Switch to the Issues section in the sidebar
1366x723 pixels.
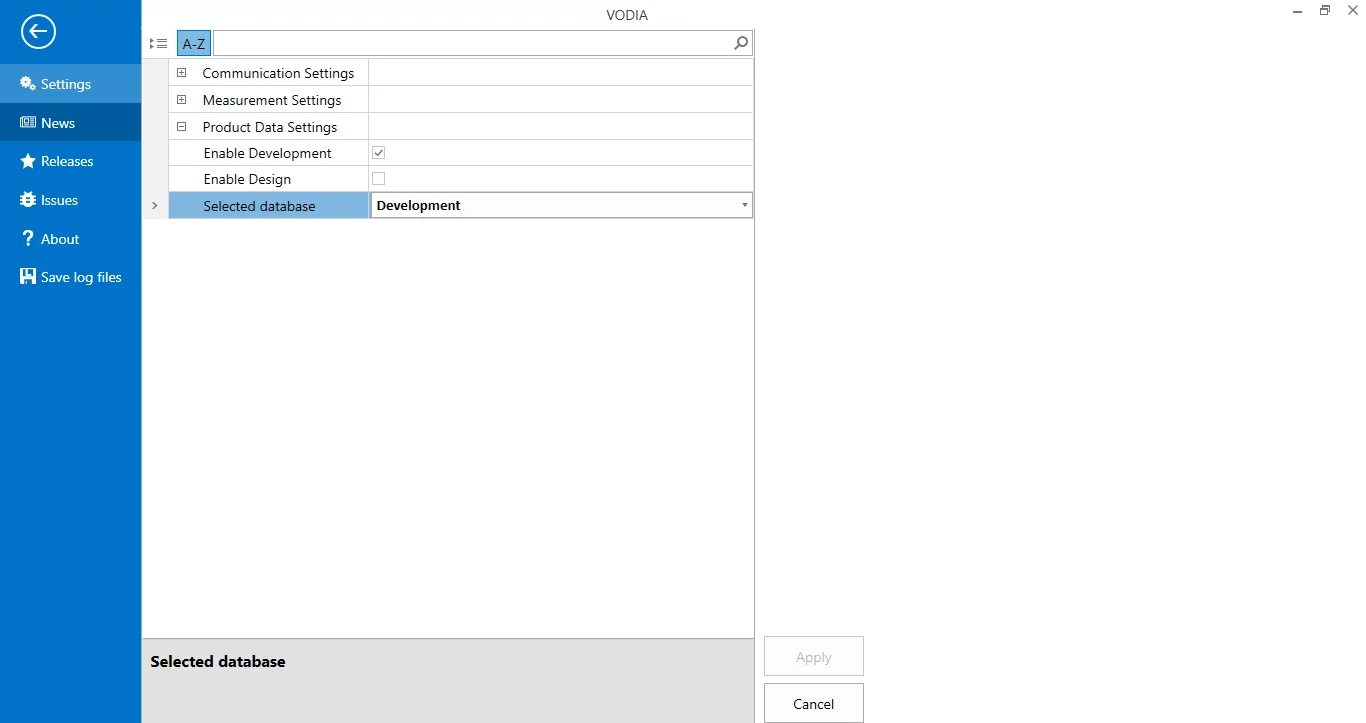pos(58,199)
